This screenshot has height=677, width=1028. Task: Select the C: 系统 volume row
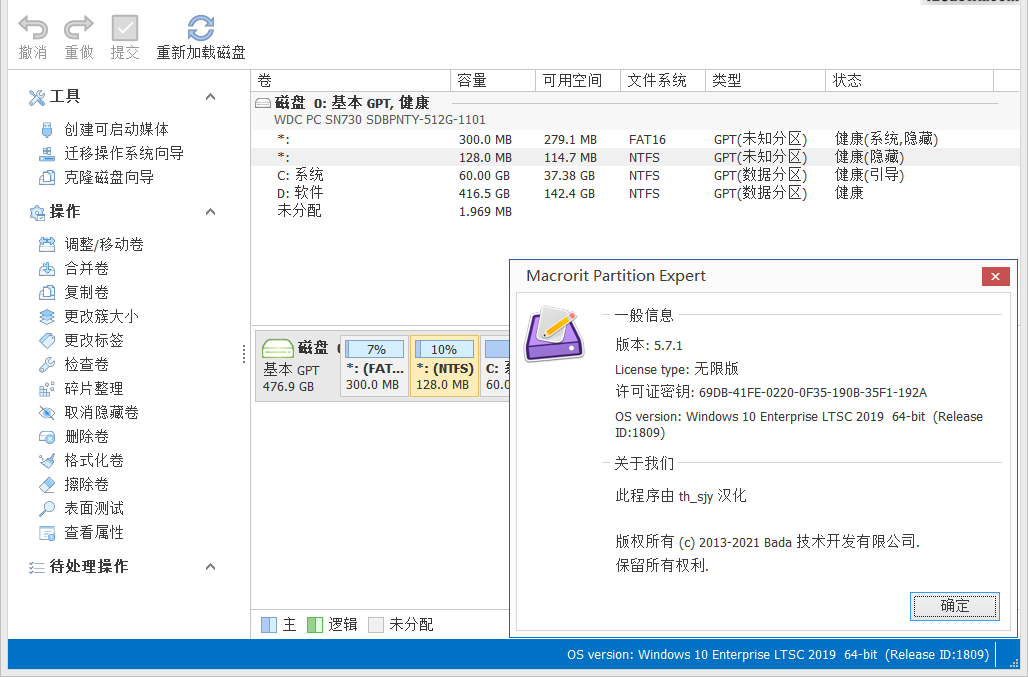coord(636,176)
